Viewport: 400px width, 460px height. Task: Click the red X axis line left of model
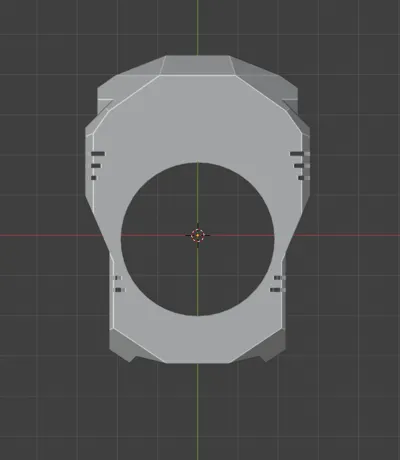[x=50, y=235]
